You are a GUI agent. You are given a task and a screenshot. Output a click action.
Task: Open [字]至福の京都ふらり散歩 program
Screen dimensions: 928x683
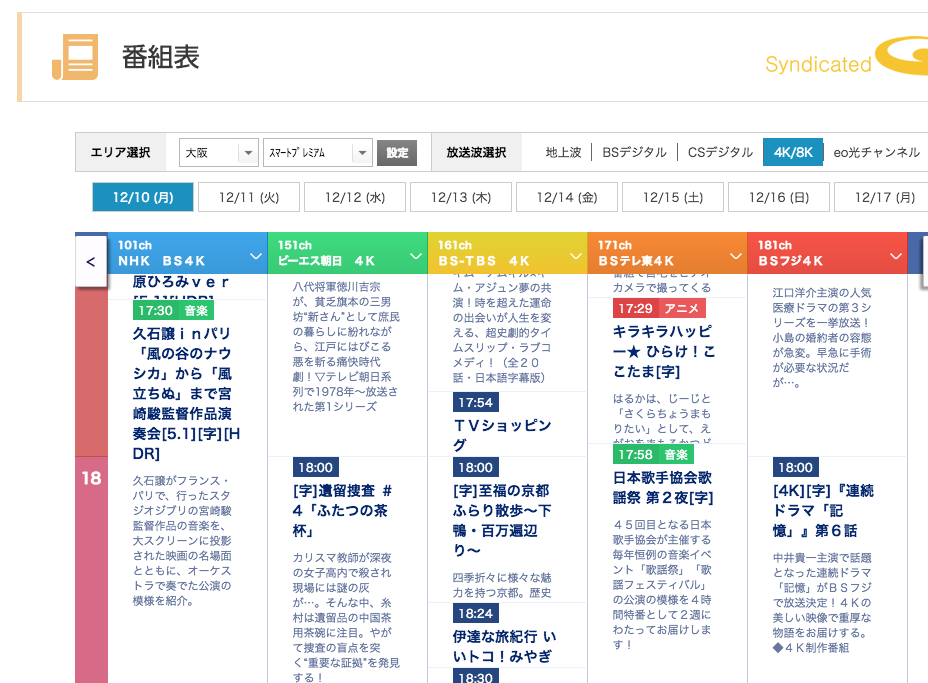tap(502, 520)
